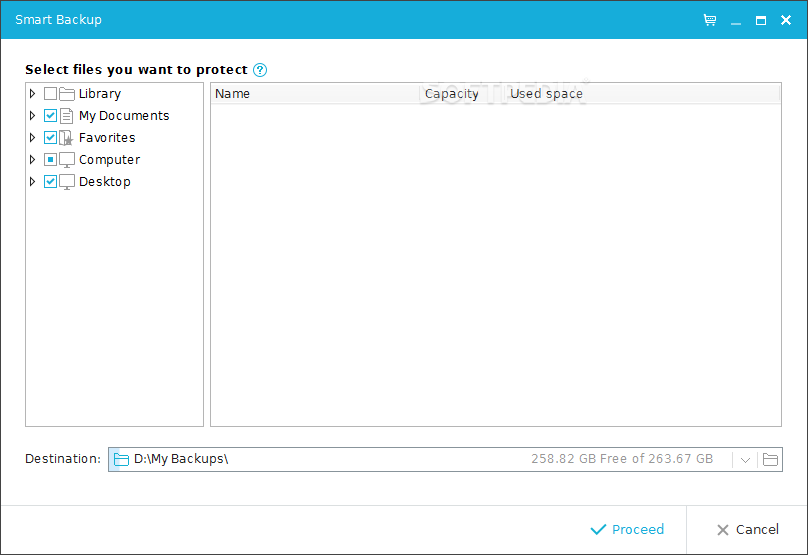
Task: Enable the Library checkbox
Action: click(50, 94)
